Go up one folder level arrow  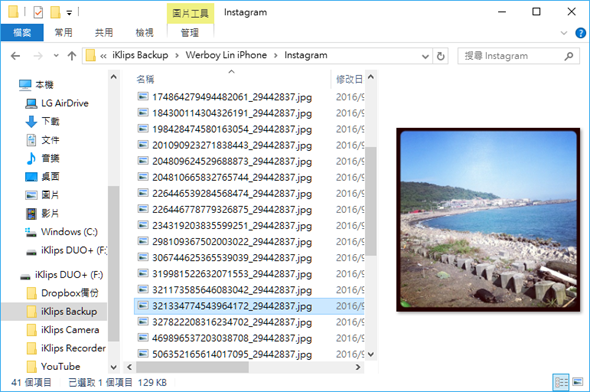click(71, 56)
